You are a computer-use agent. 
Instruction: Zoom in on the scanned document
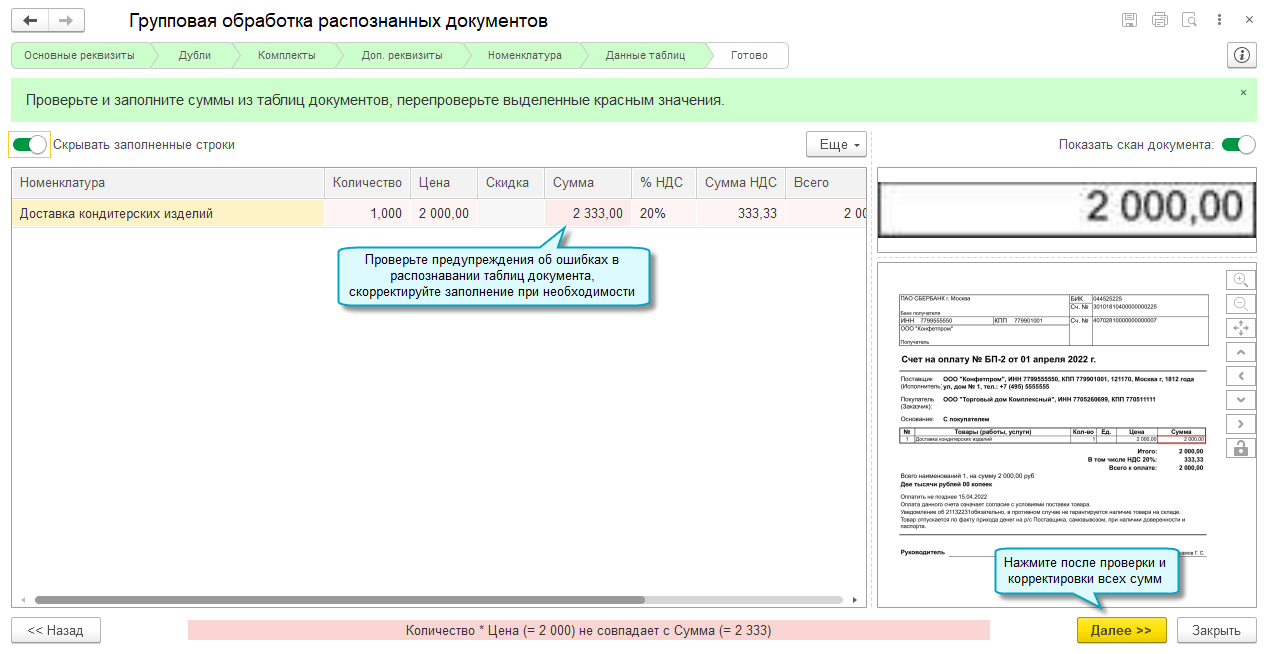click(1241, 280)
